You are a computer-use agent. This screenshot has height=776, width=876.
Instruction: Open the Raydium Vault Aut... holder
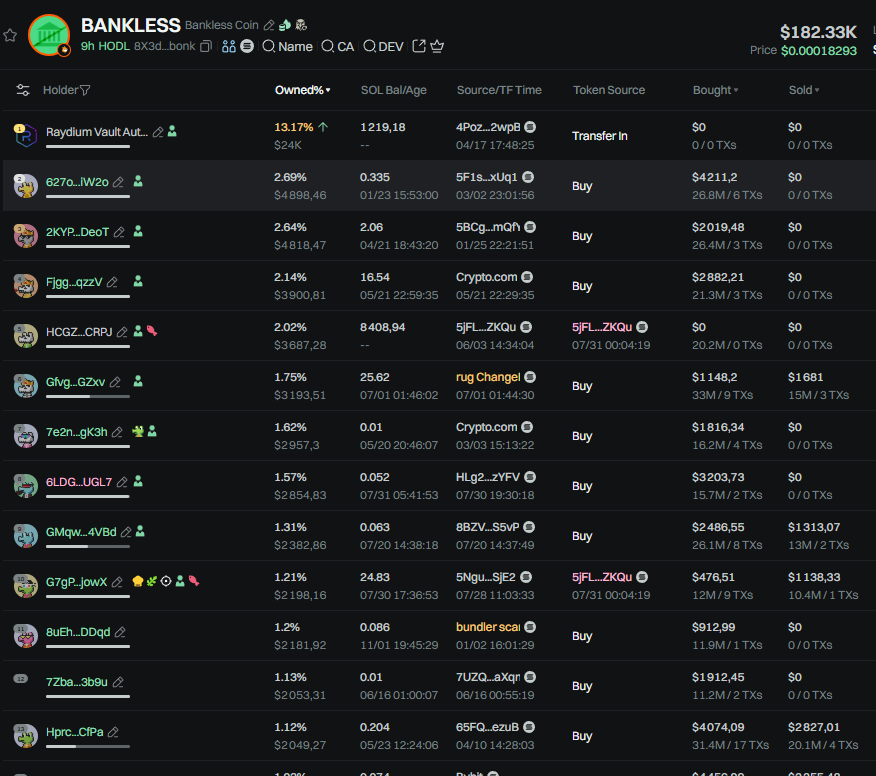pos(97,132)
